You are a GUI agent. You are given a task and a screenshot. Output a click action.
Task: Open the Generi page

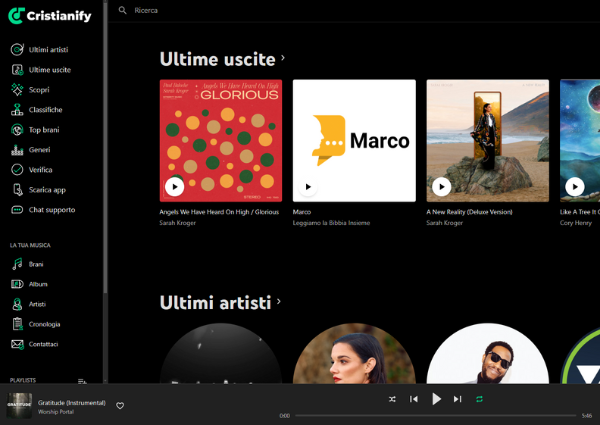[x=39, y=150]
